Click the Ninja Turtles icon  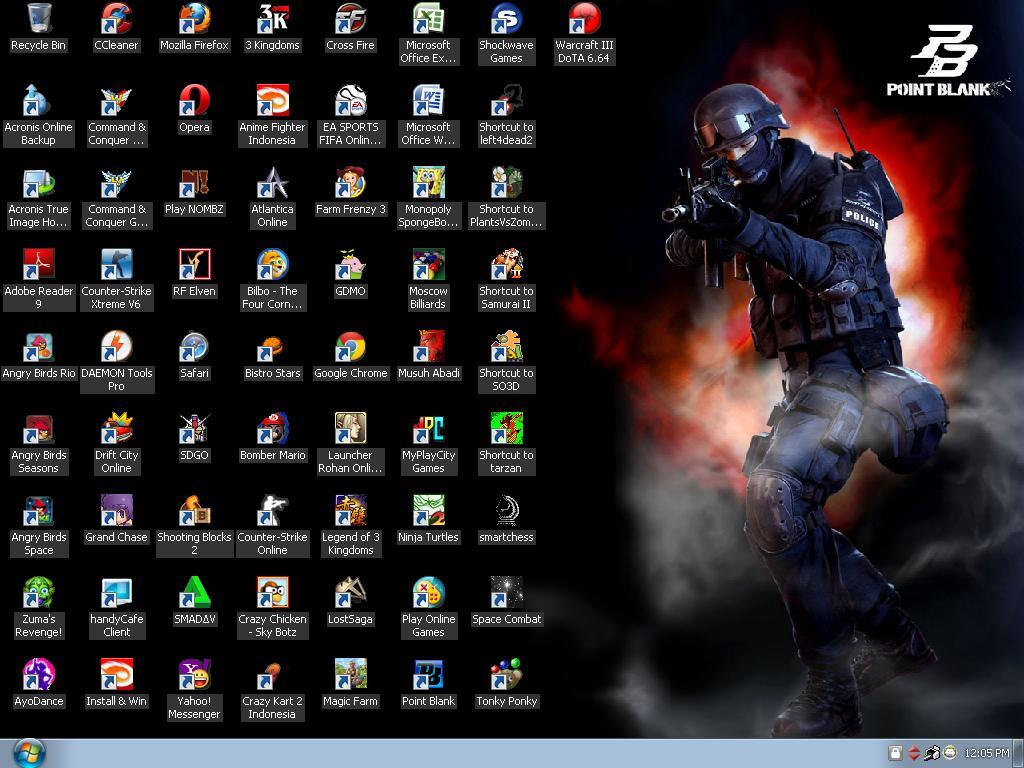(428, 511)
